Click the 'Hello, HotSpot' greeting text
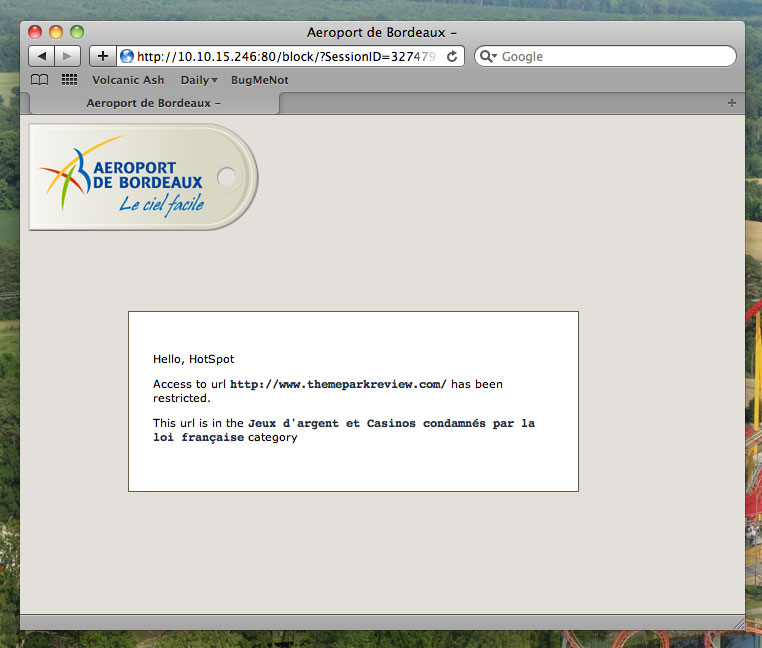Image resolution: width=762 pixels, height=648 pixels. click(193, 359)
